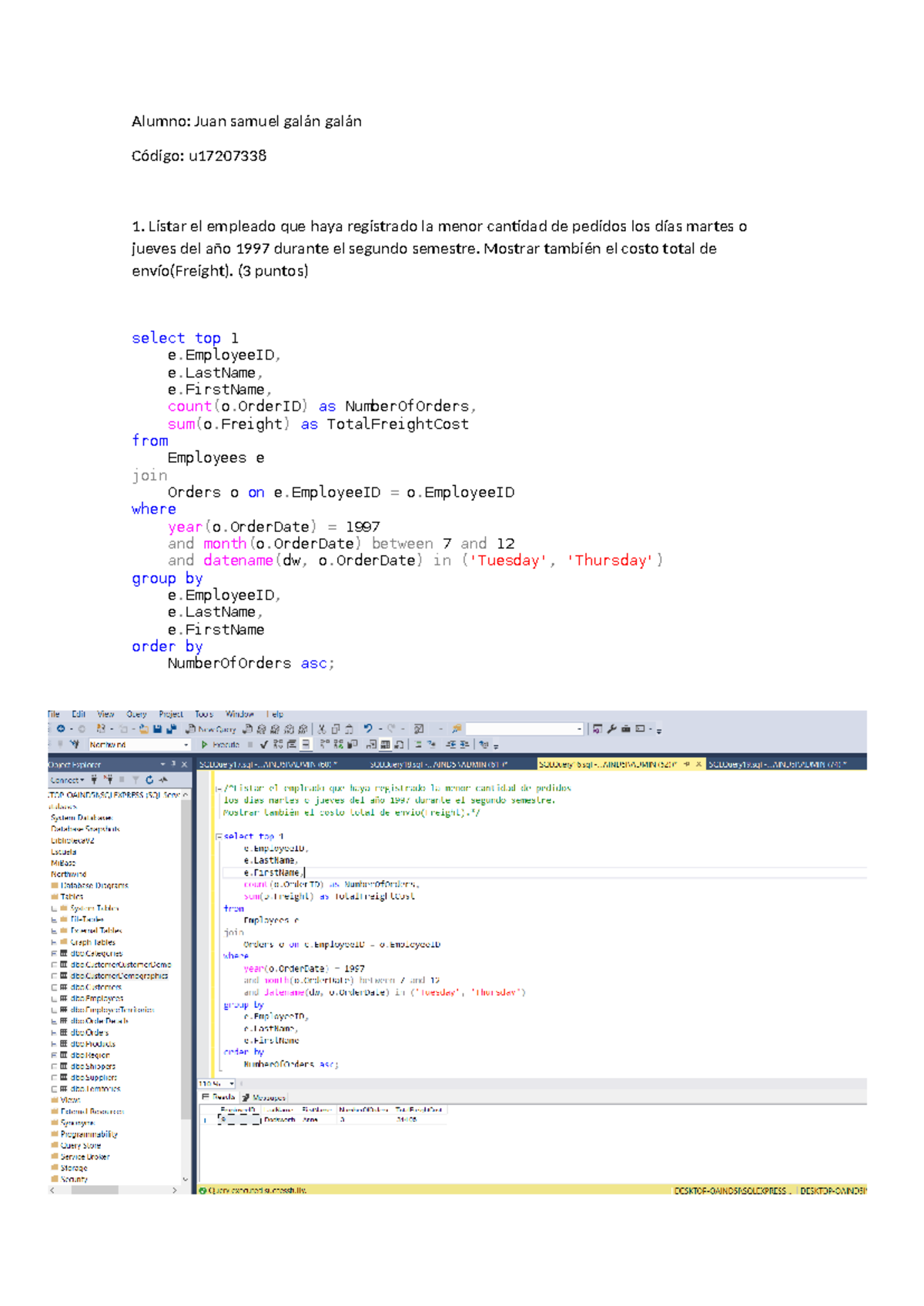Screen dimensions: 924x1306
Task: Open the editor zoom percentage dropdown
Action: click(232, 1083)
